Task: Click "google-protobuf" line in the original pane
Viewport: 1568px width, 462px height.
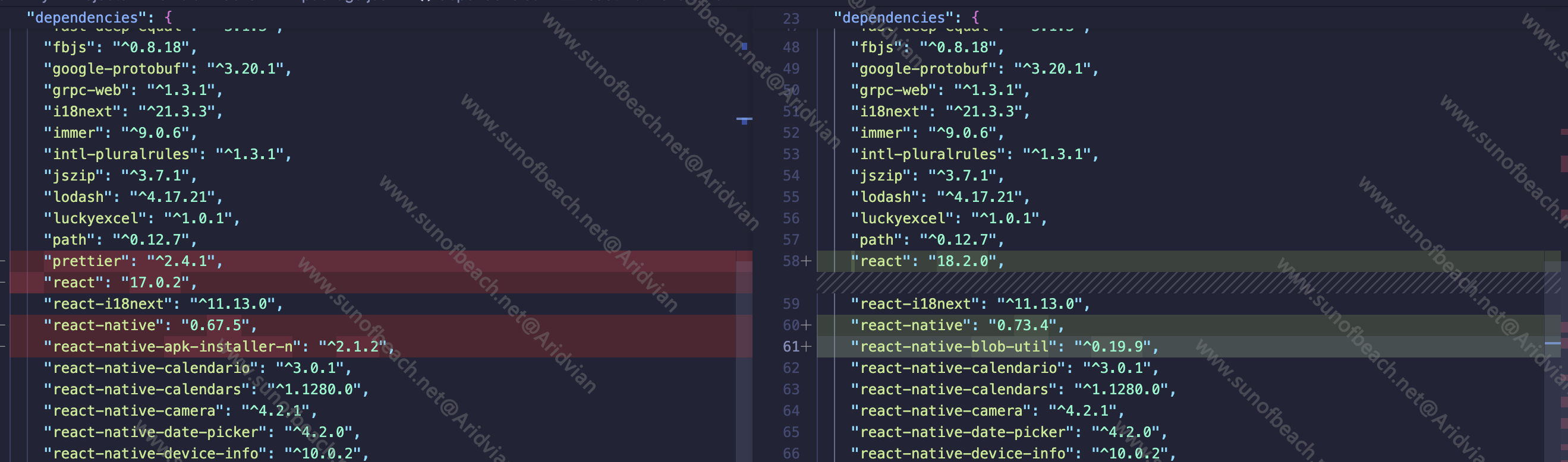Action: [x=168, y=69]
